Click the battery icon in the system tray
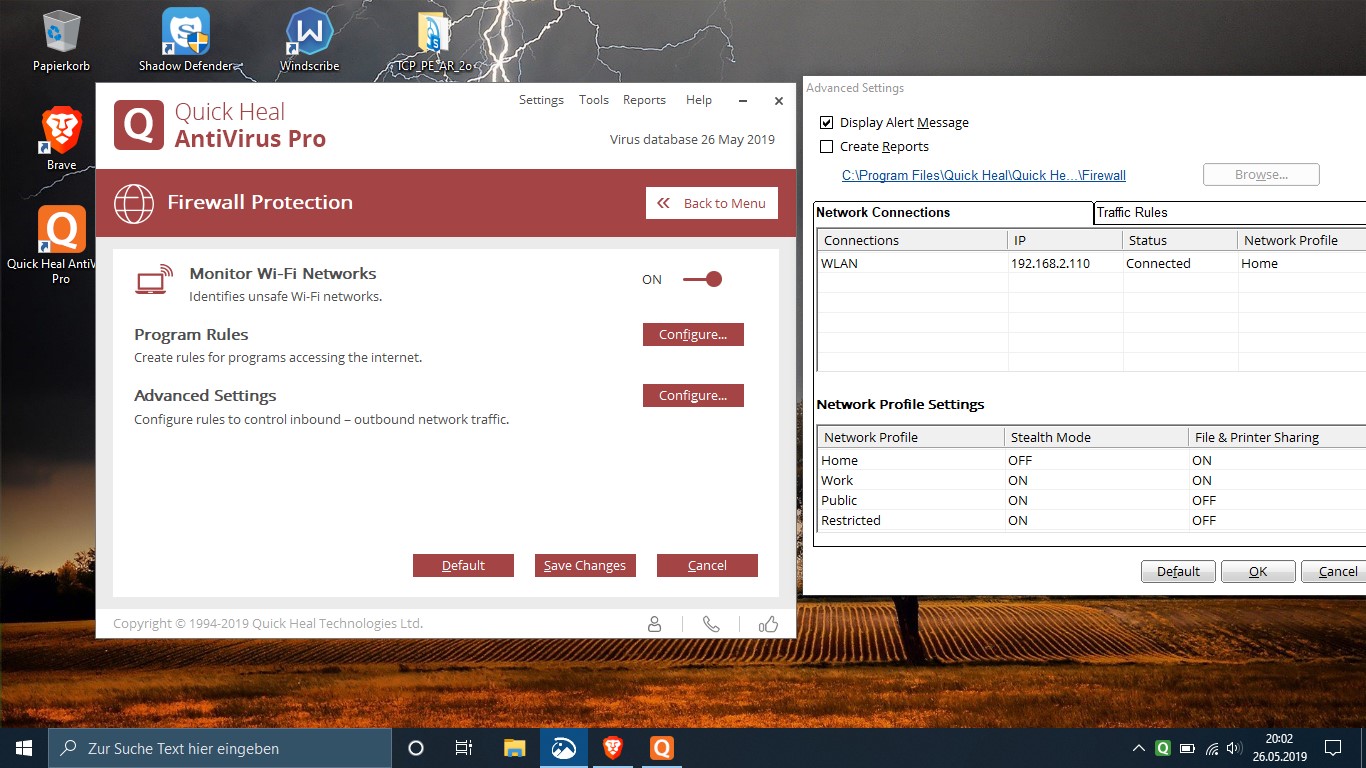The image size is (1366, 768). 1188,748
